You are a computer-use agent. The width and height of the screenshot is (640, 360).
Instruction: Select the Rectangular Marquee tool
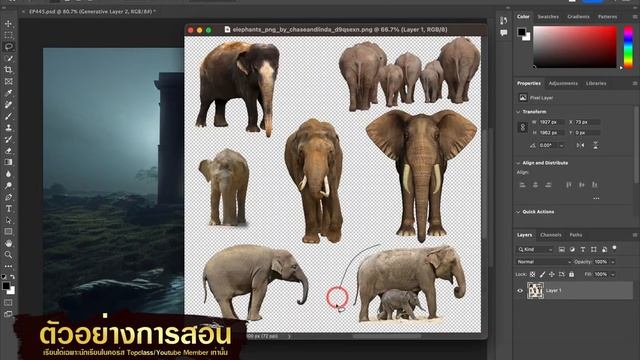coord(8,35)
